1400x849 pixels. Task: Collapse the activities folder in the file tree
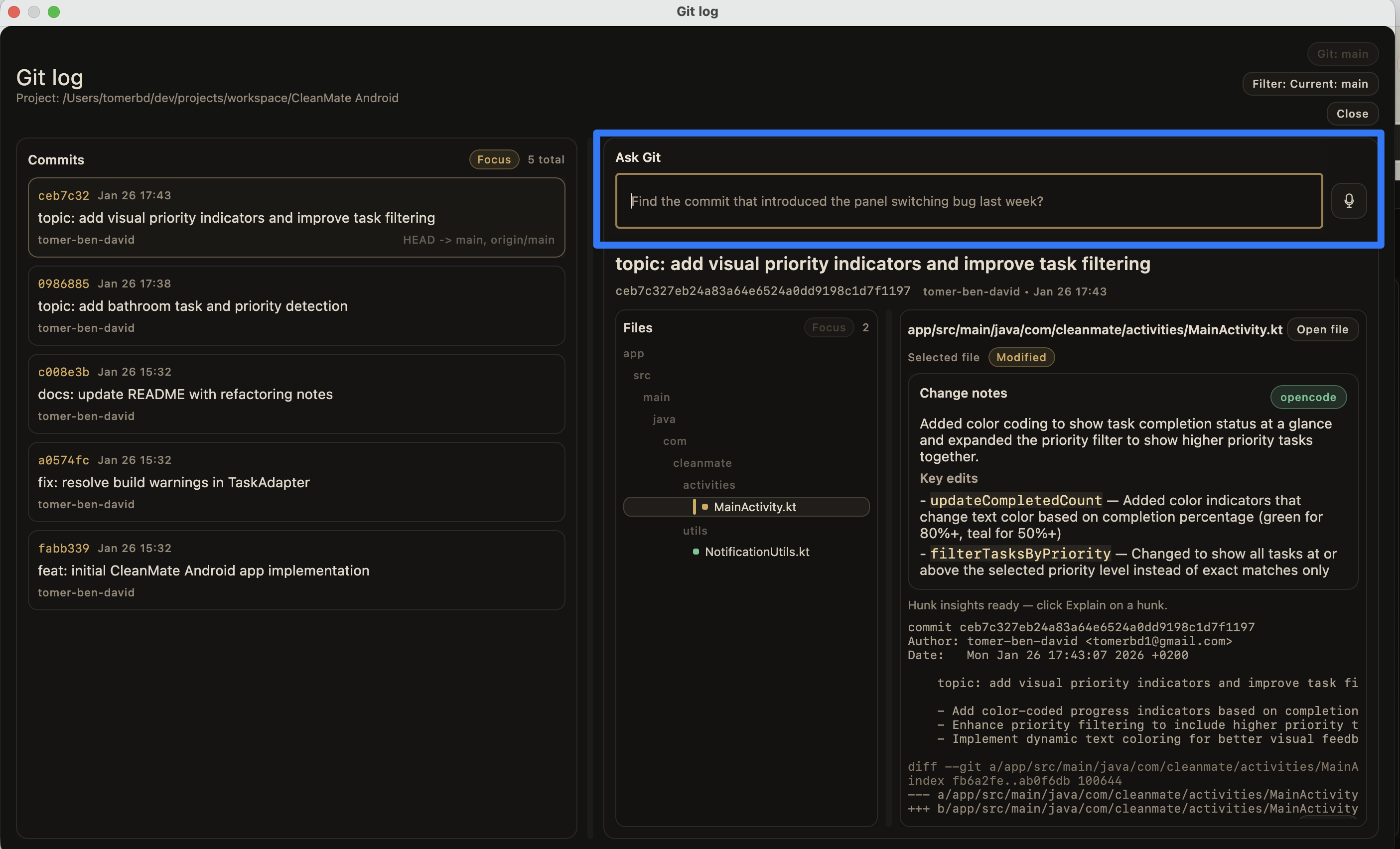pos(708,485)
